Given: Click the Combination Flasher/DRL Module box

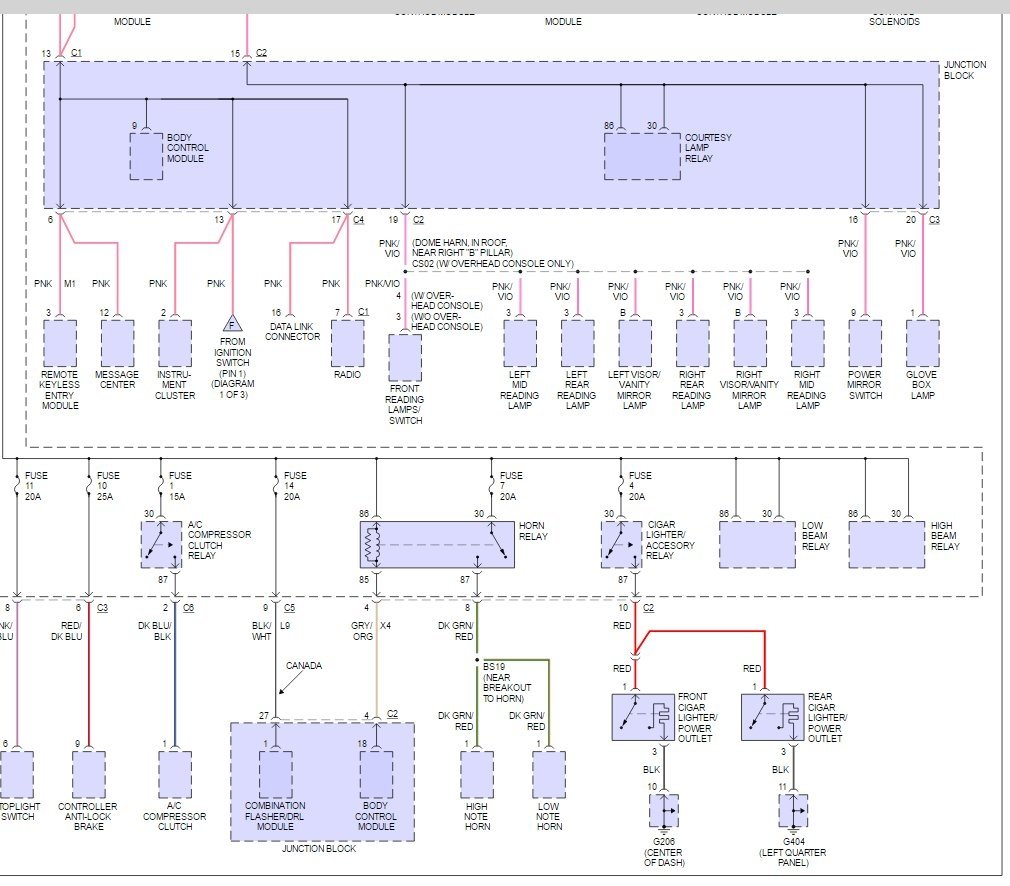Looking at the screenshot, I should [x=276, y=774].
